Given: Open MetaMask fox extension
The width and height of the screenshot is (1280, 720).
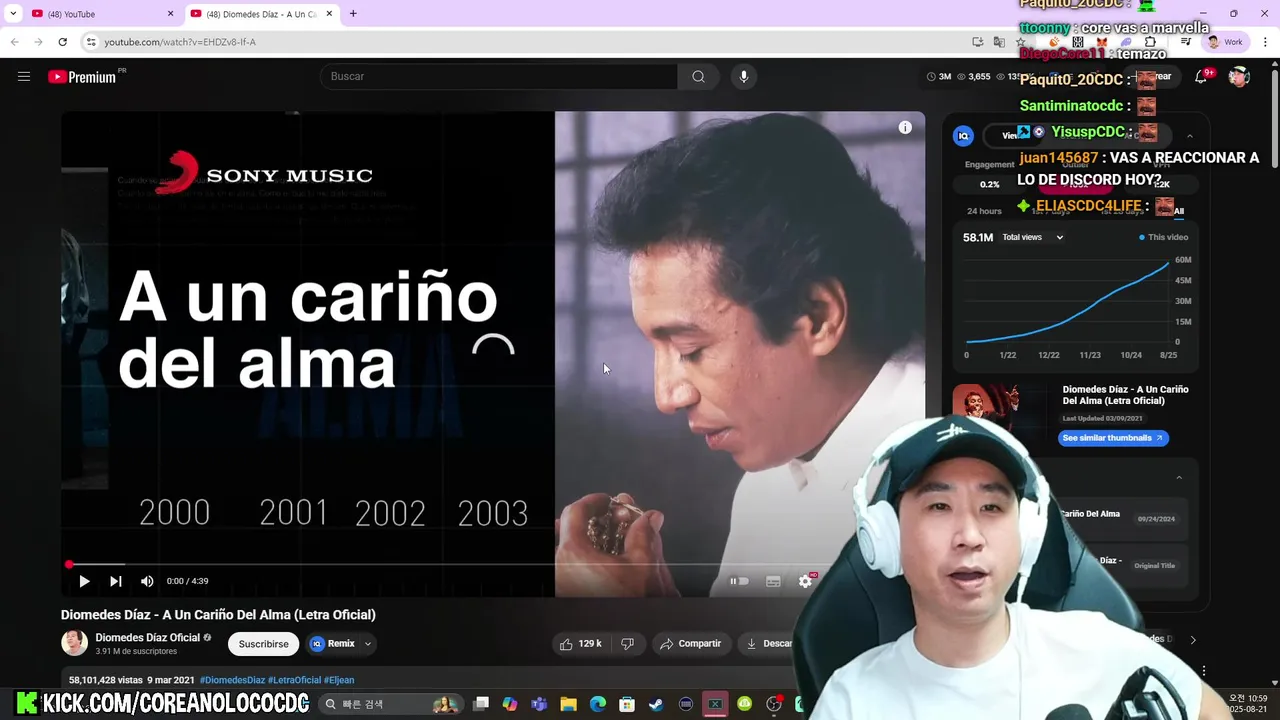Looking at the screenshot, I should click(x=1102, y=42).
